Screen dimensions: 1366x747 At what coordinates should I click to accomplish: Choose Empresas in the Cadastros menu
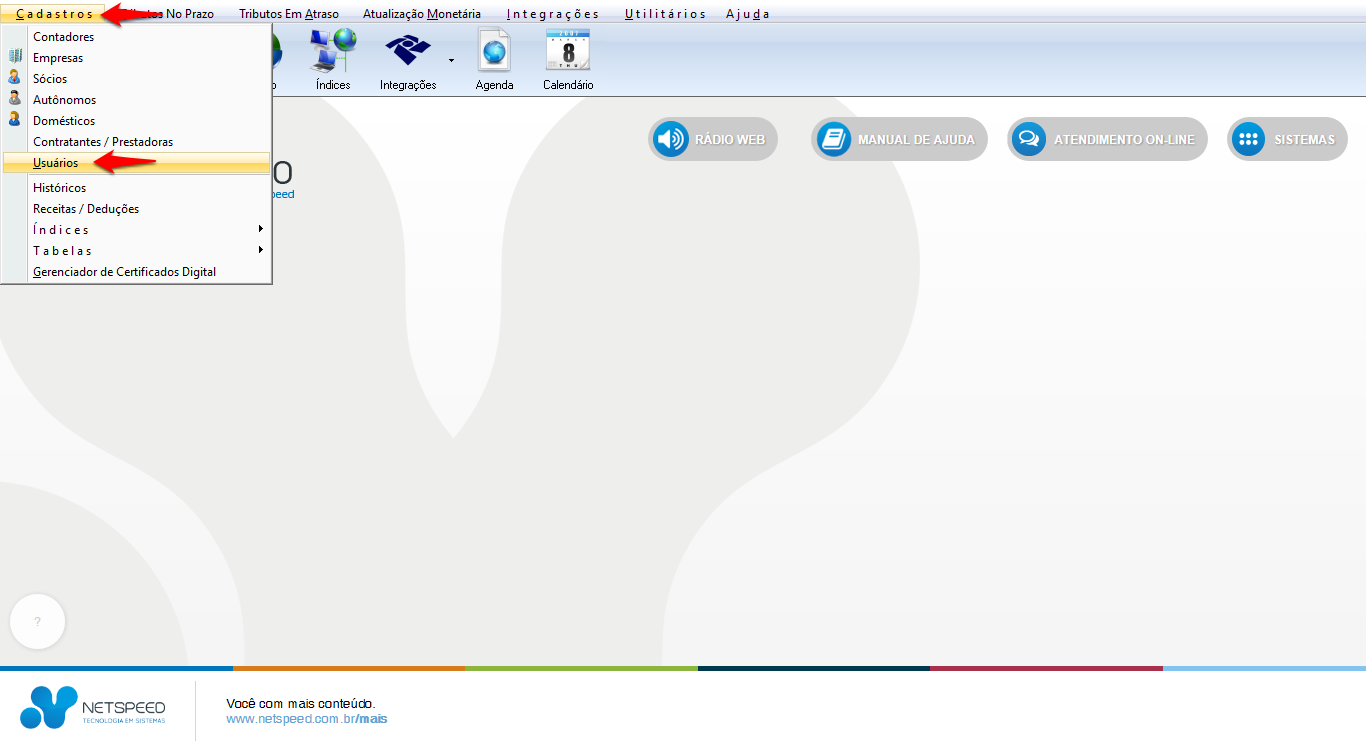[x=58, y=58]
